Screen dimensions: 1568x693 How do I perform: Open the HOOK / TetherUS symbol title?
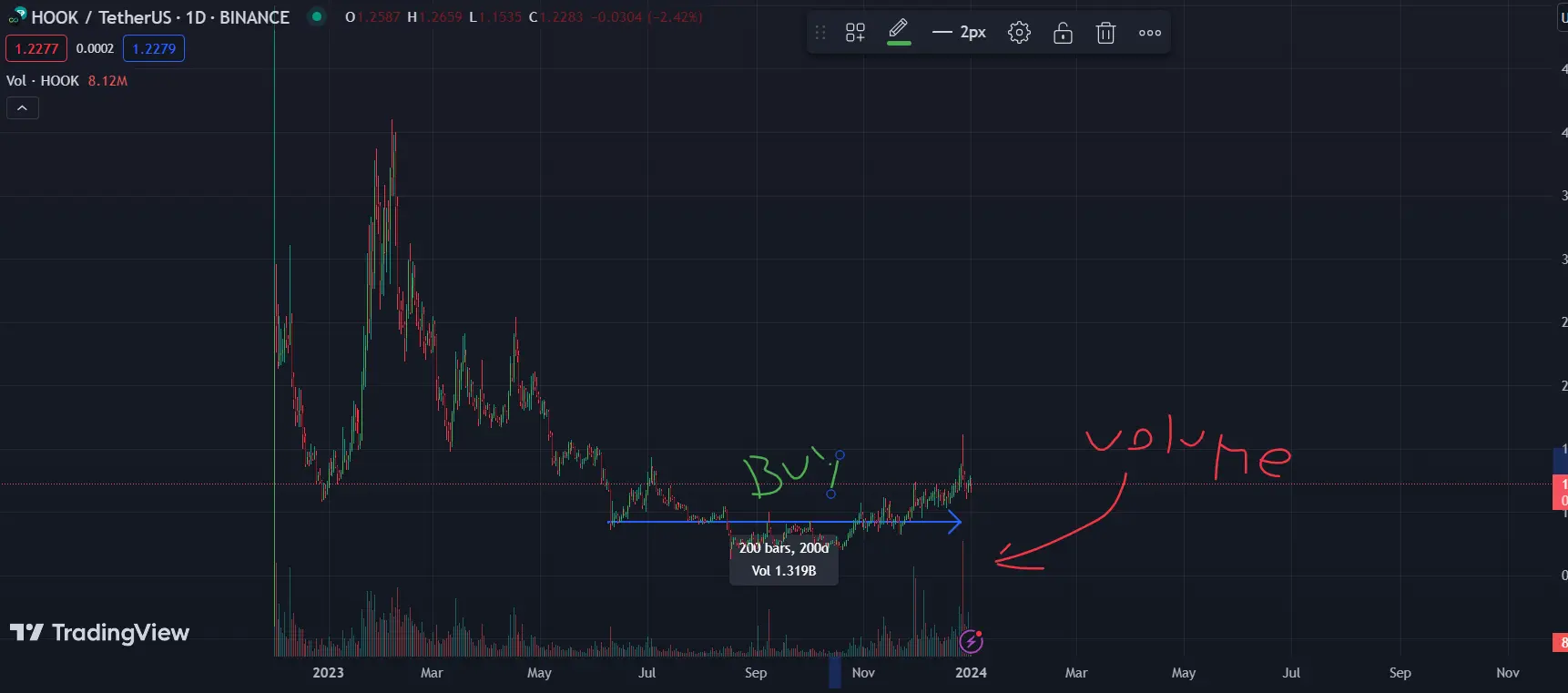pos(101,17)
